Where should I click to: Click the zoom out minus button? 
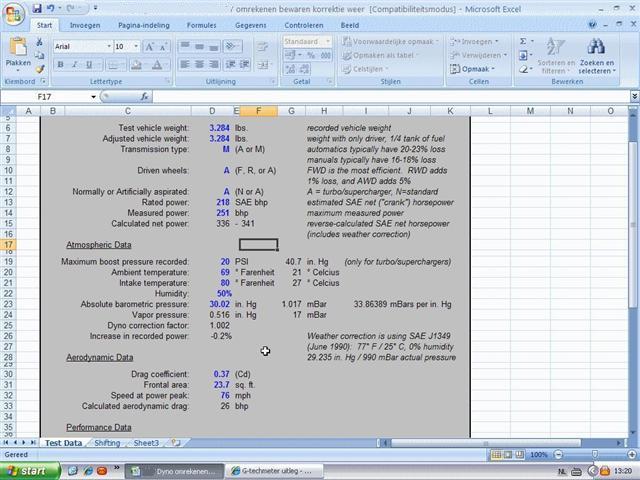click(558, 454)
